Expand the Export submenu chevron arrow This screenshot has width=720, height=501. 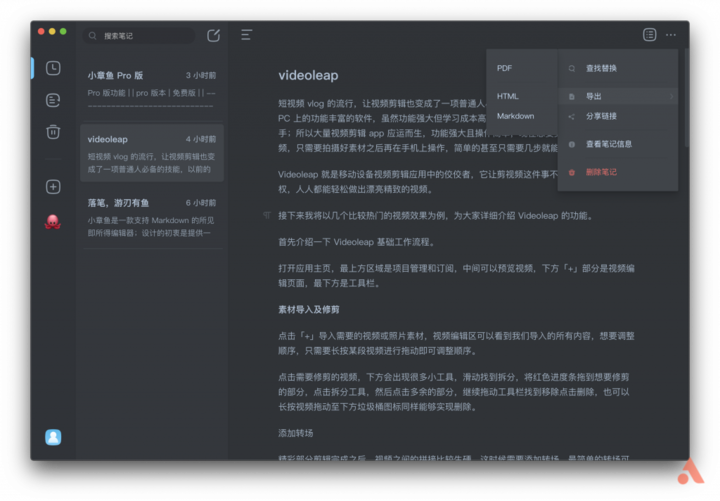point(671,96)
